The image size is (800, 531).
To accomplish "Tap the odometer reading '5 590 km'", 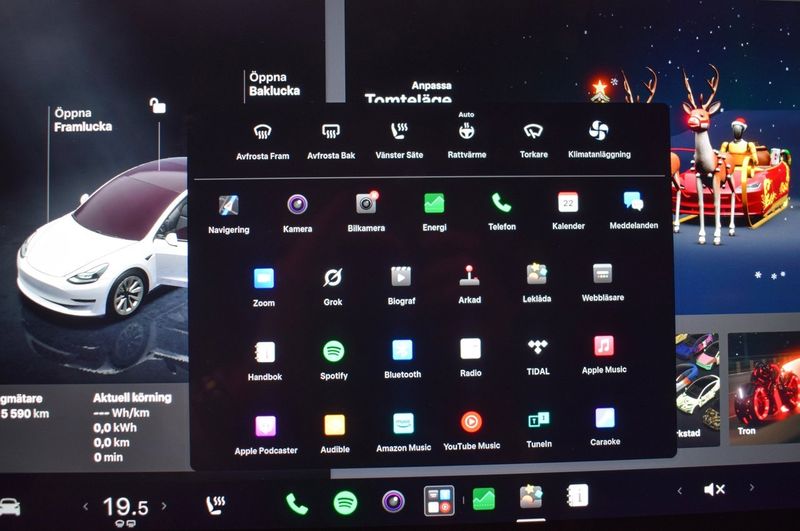I will (x=25, y=414).
